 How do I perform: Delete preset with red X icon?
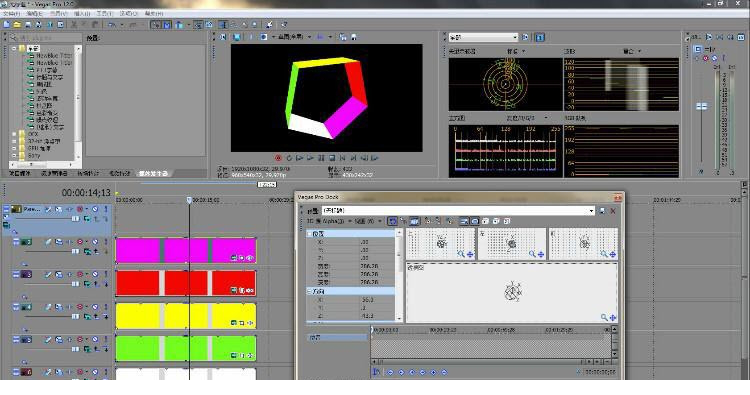[x=613, y=211]
